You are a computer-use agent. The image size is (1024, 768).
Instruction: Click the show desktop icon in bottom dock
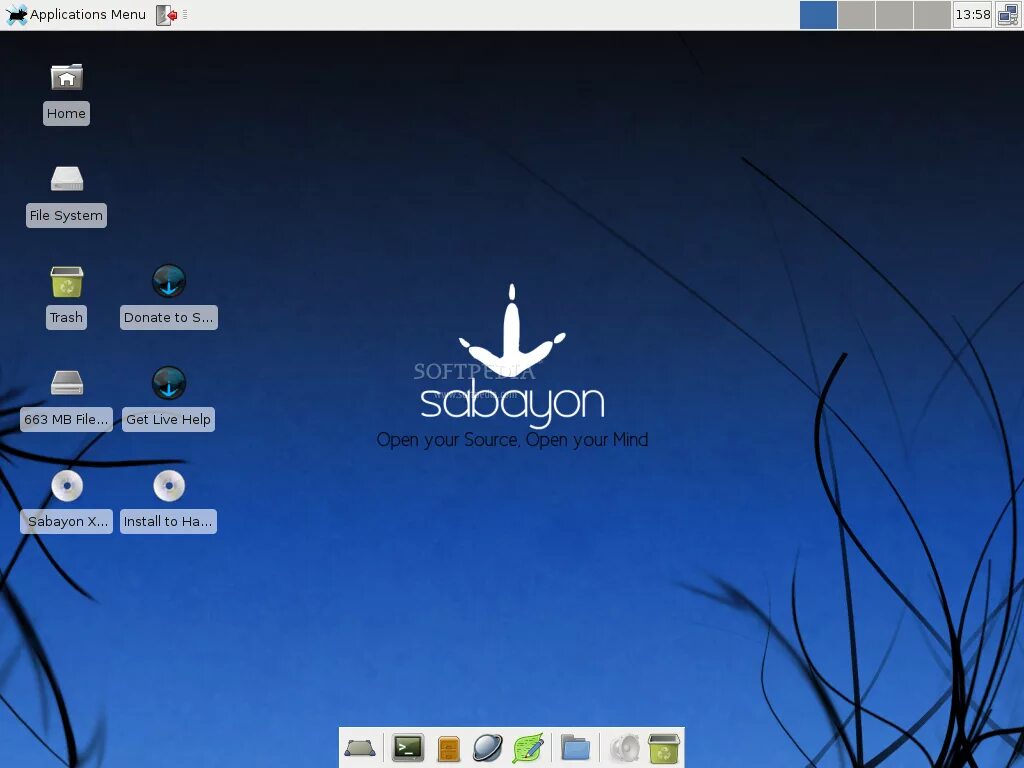point(360,748)
